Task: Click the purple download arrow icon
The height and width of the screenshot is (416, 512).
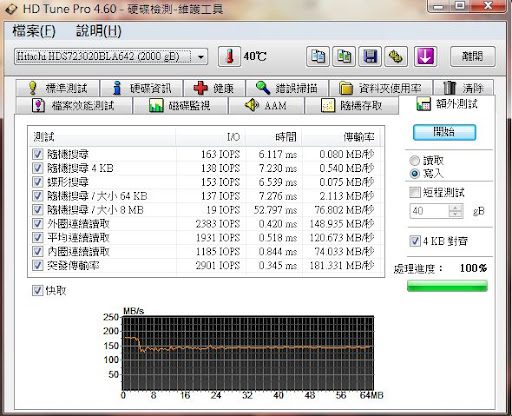Action: [x=425, y=56]
